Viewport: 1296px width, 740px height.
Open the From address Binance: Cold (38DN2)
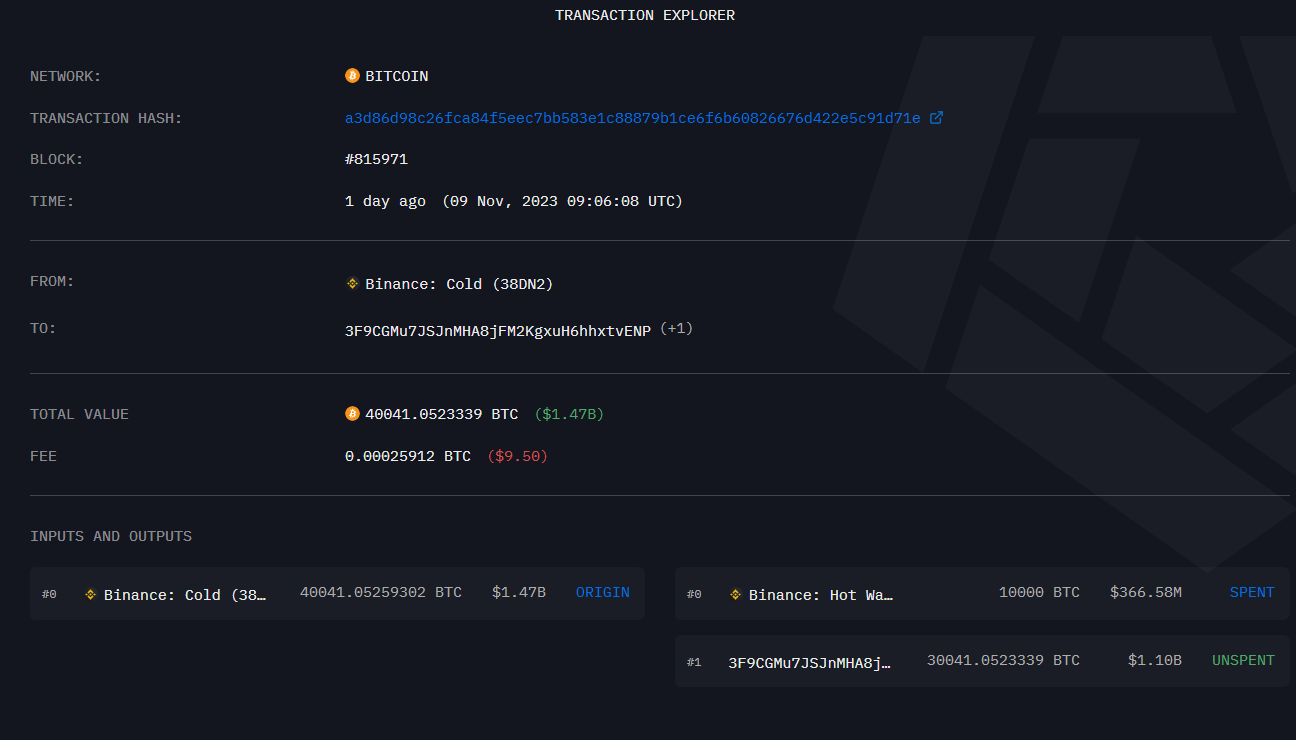point(459,284)
